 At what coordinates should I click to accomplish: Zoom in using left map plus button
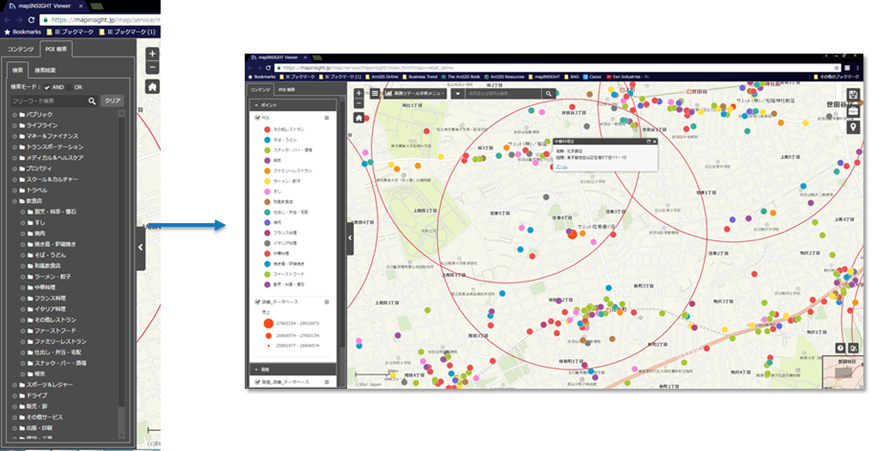coord(152,54)
